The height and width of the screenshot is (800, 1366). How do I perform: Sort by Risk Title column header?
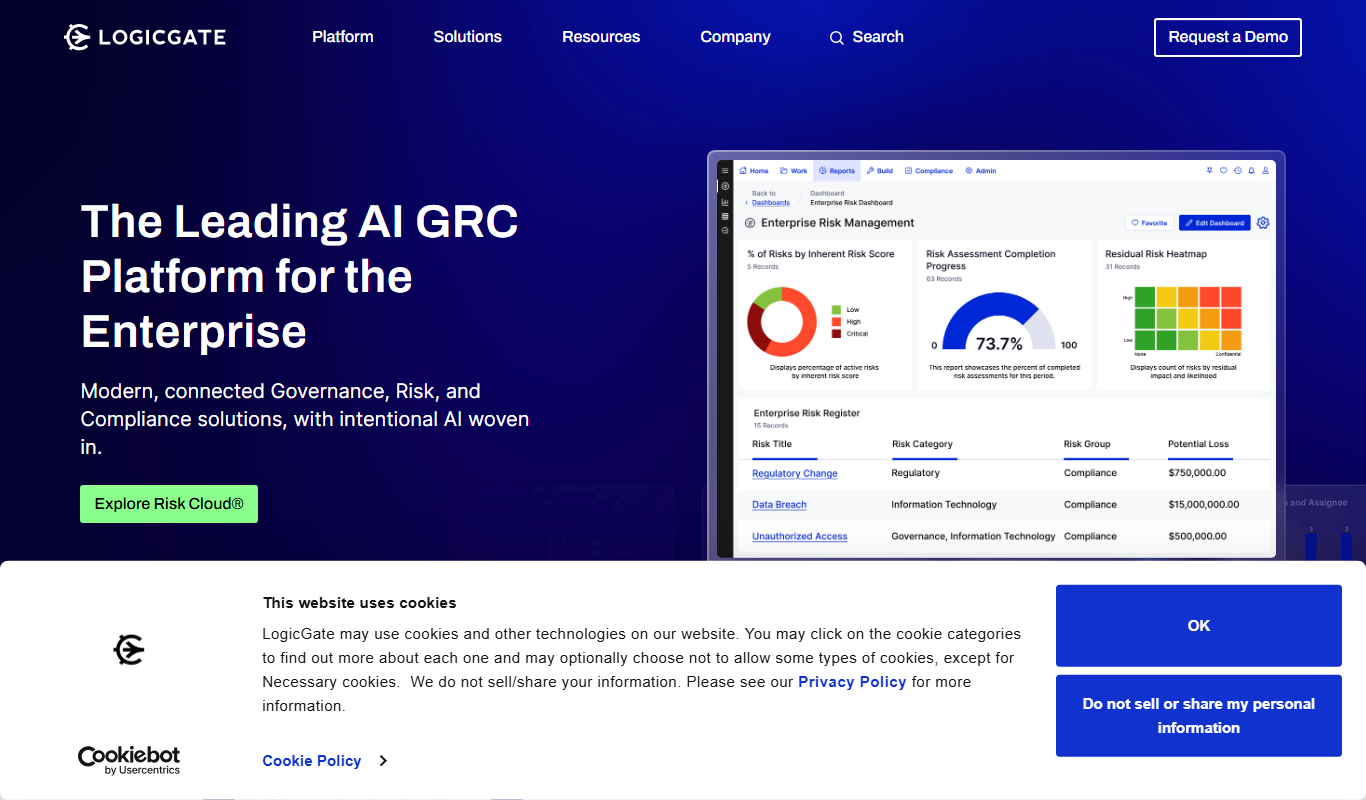click(x=772, y=444)
